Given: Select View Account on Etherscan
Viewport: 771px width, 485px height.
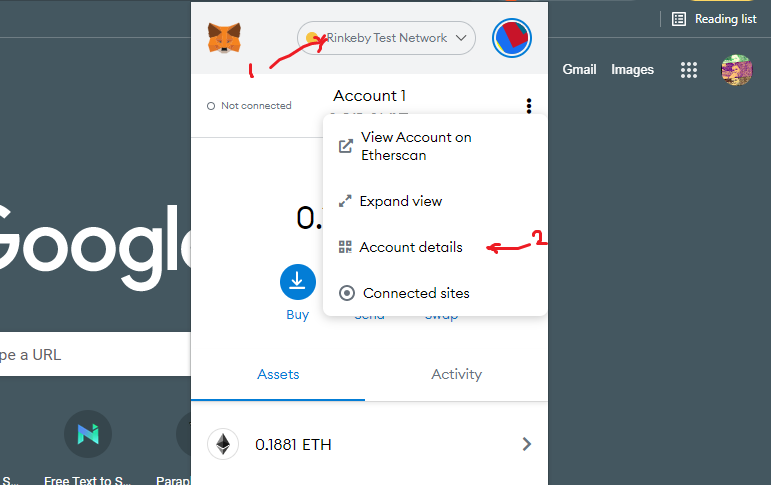Looking at the screenshot, I should click(415, 146).
